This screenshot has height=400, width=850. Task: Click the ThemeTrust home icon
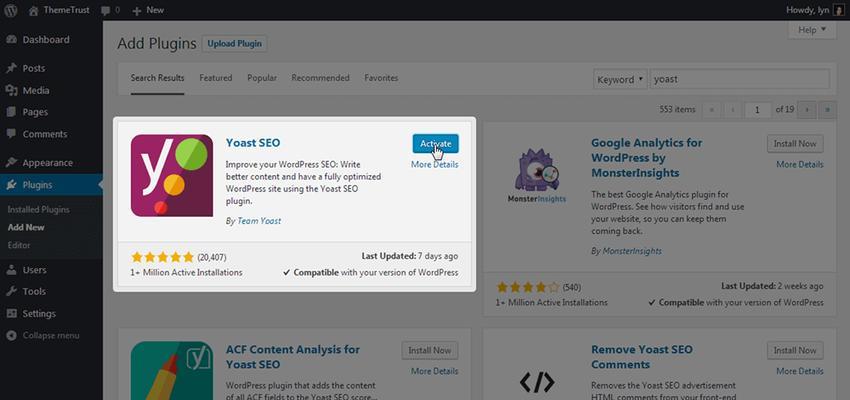[34, 10]
